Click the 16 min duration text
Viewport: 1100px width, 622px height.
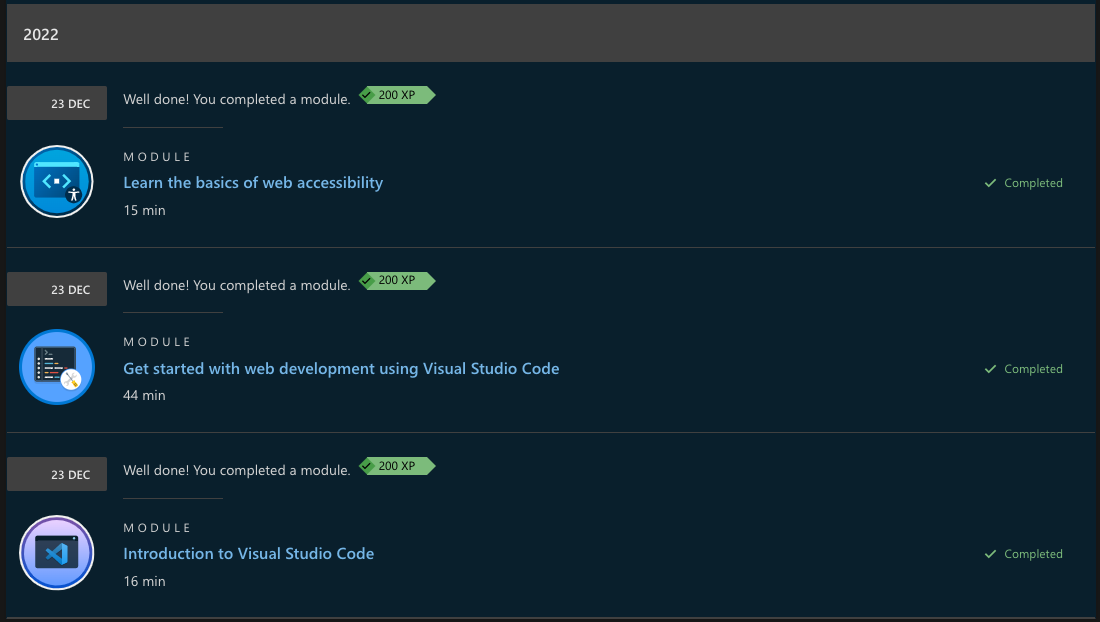click(x=144, y=581)
